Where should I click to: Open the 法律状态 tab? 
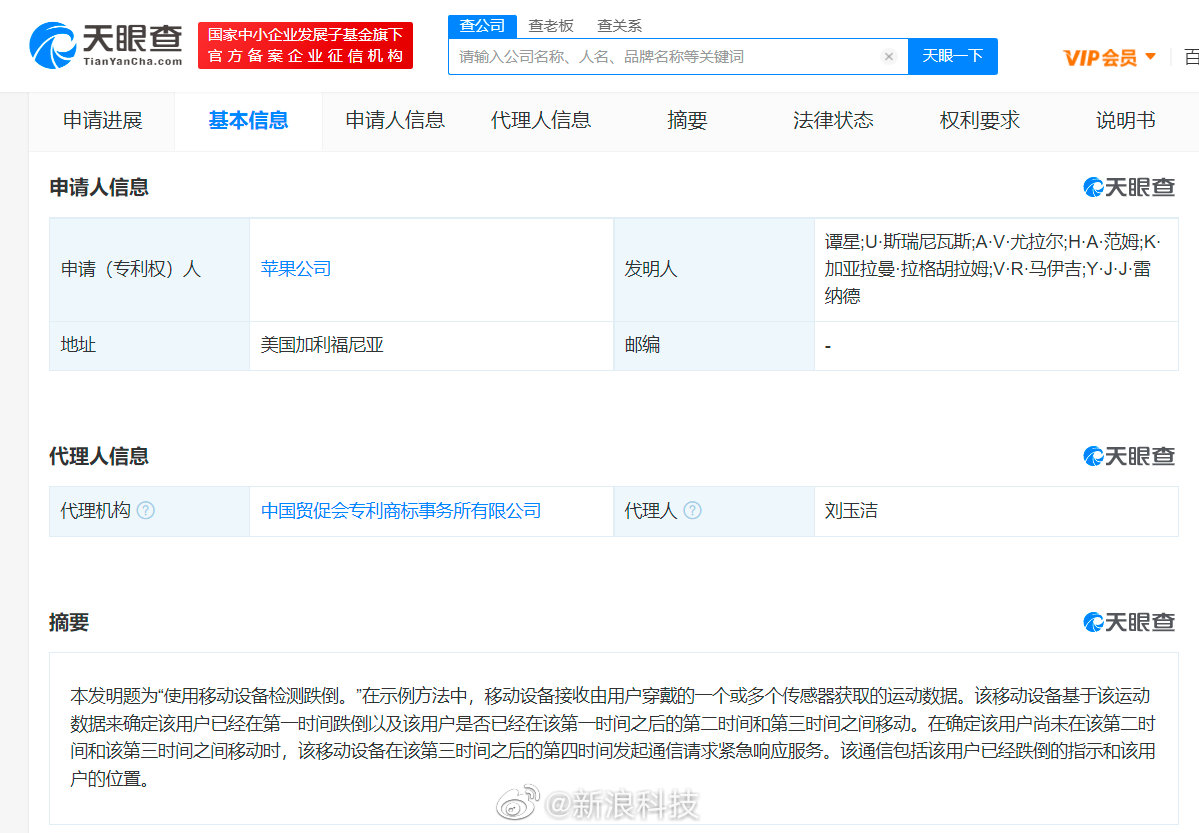(x=833, y=121)
